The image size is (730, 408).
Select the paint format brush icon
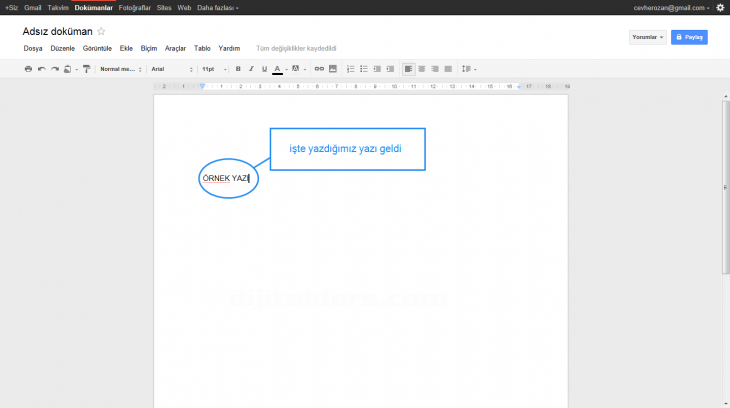click(86, 69)
